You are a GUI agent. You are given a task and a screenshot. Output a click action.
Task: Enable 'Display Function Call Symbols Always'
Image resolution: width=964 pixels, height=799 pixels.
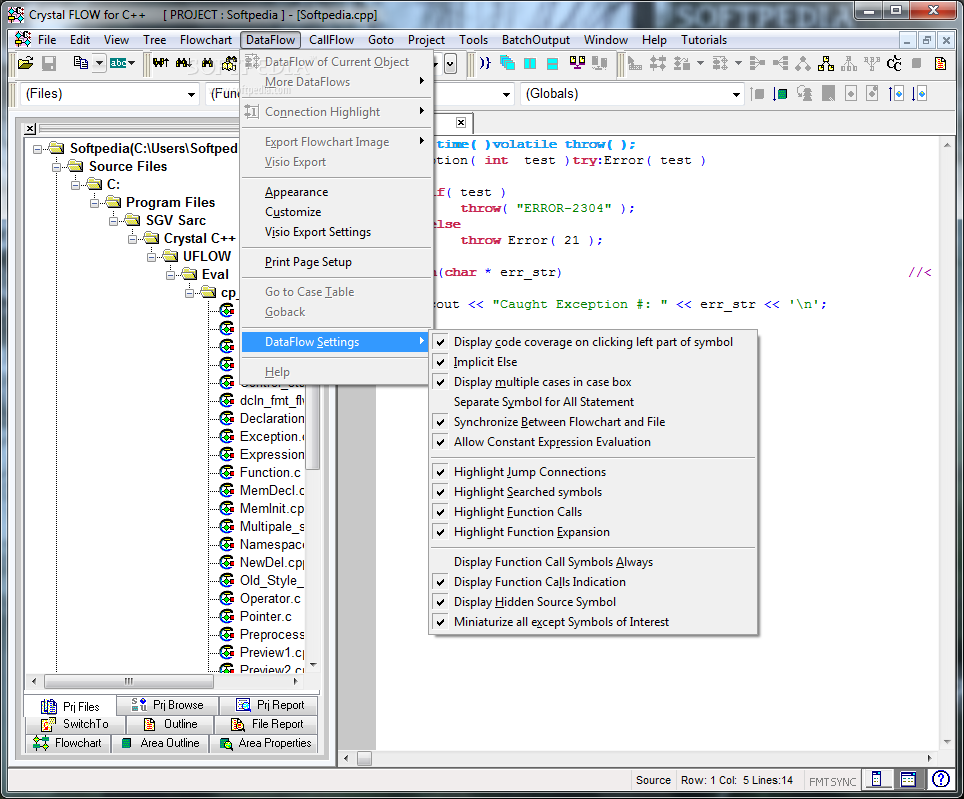[593, 562]
